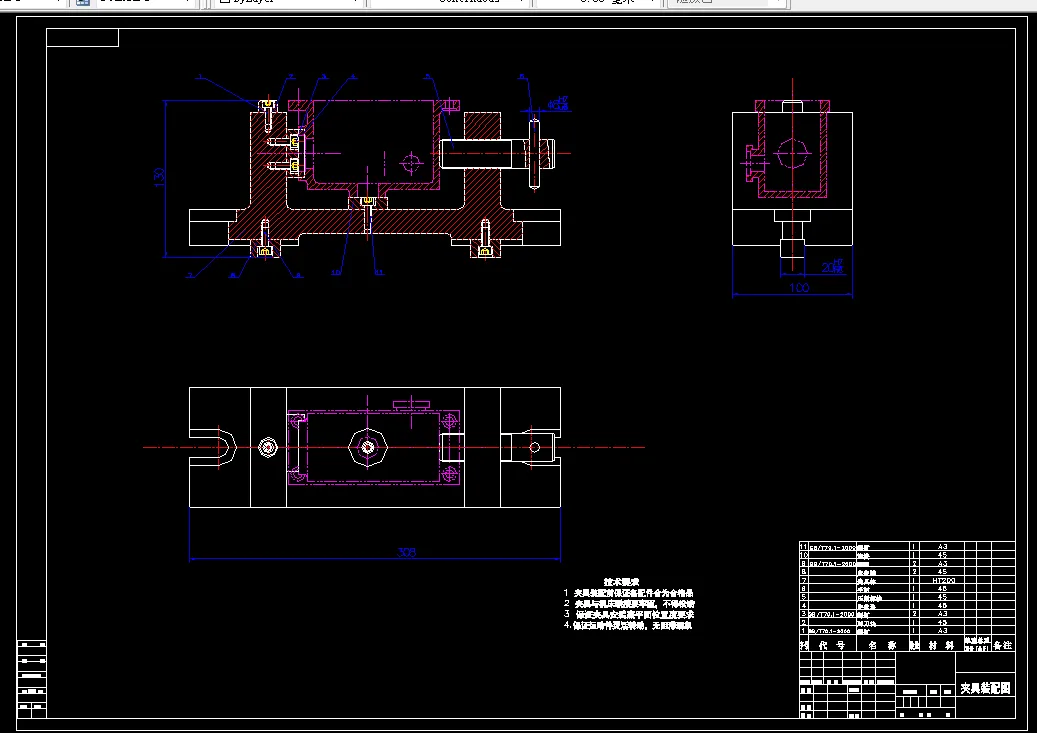
Task: Select the 100 width dimension text
Action: [x=799, y=288]
